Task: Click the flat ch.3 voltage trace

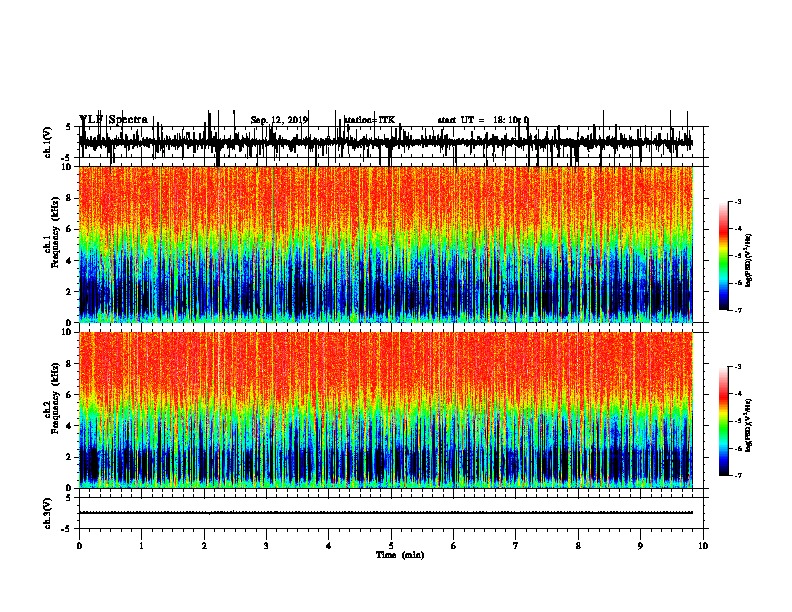Action: tap(386, 513)
